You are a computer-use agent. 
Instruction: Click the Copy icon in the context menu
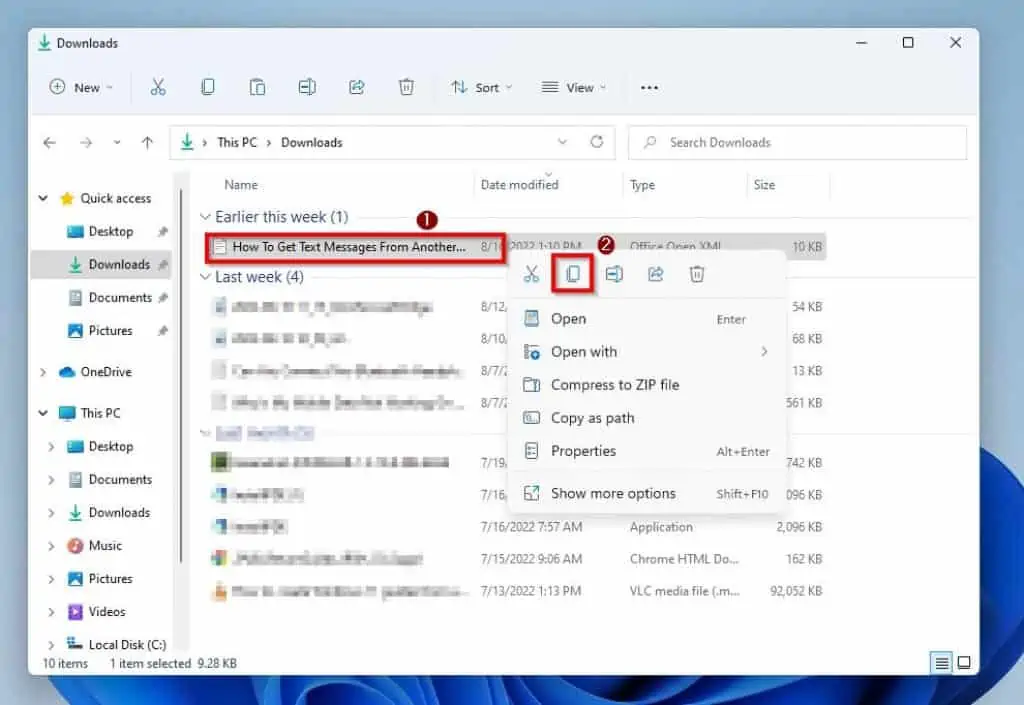coord(573,274)
